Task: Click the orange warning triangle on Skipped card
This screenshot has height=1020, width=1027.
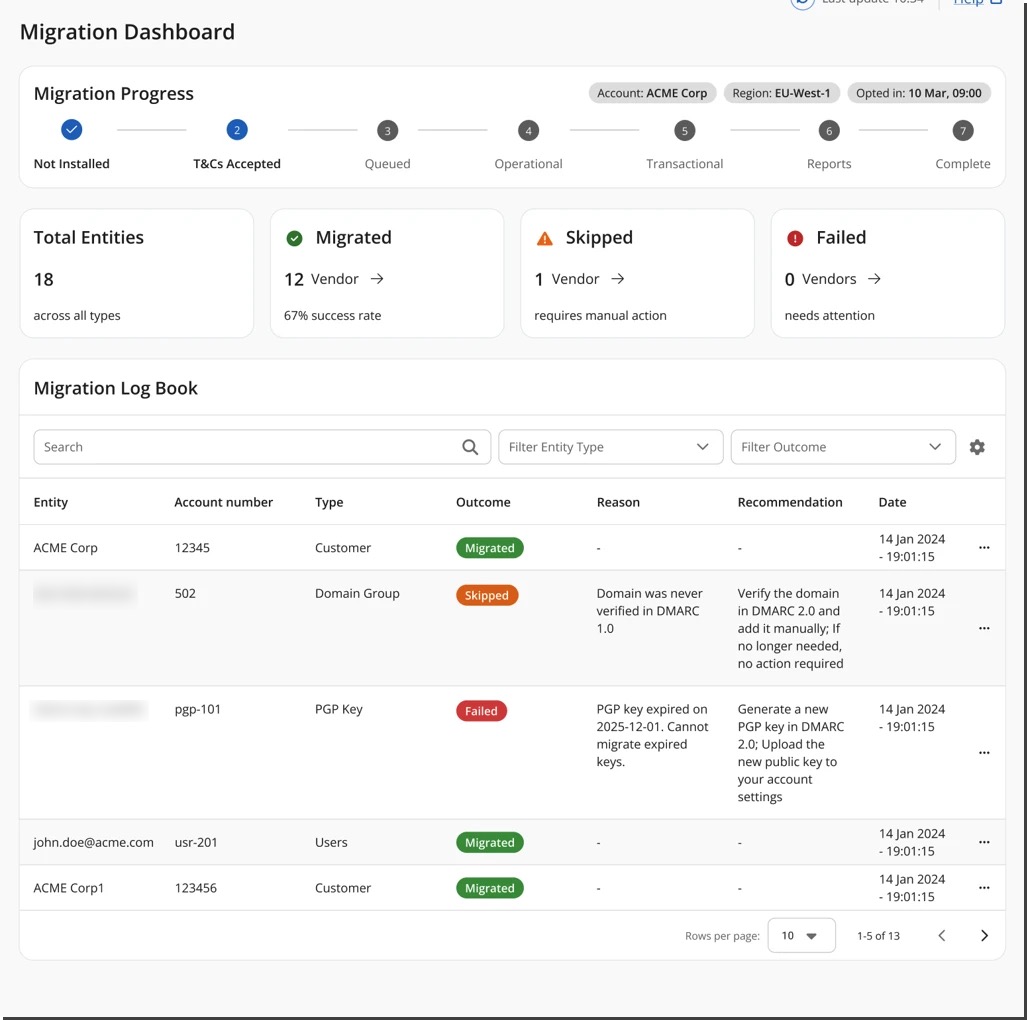Action: point(545,238)
